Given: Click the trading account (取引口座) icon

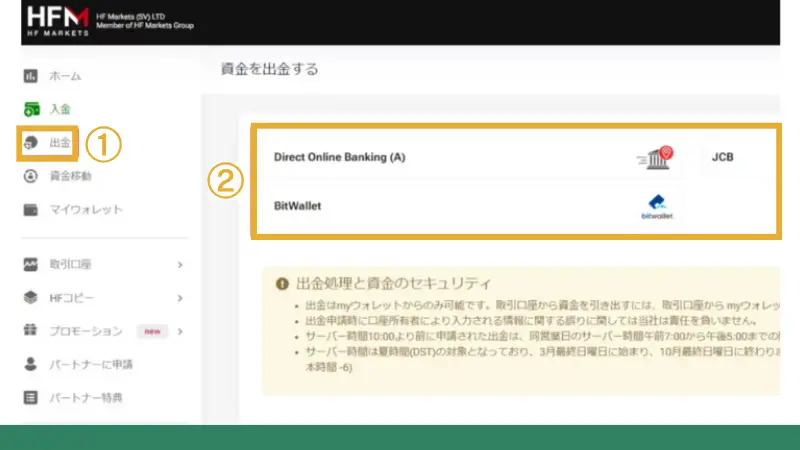Looking at the screenshot, I should coord(31,264).
